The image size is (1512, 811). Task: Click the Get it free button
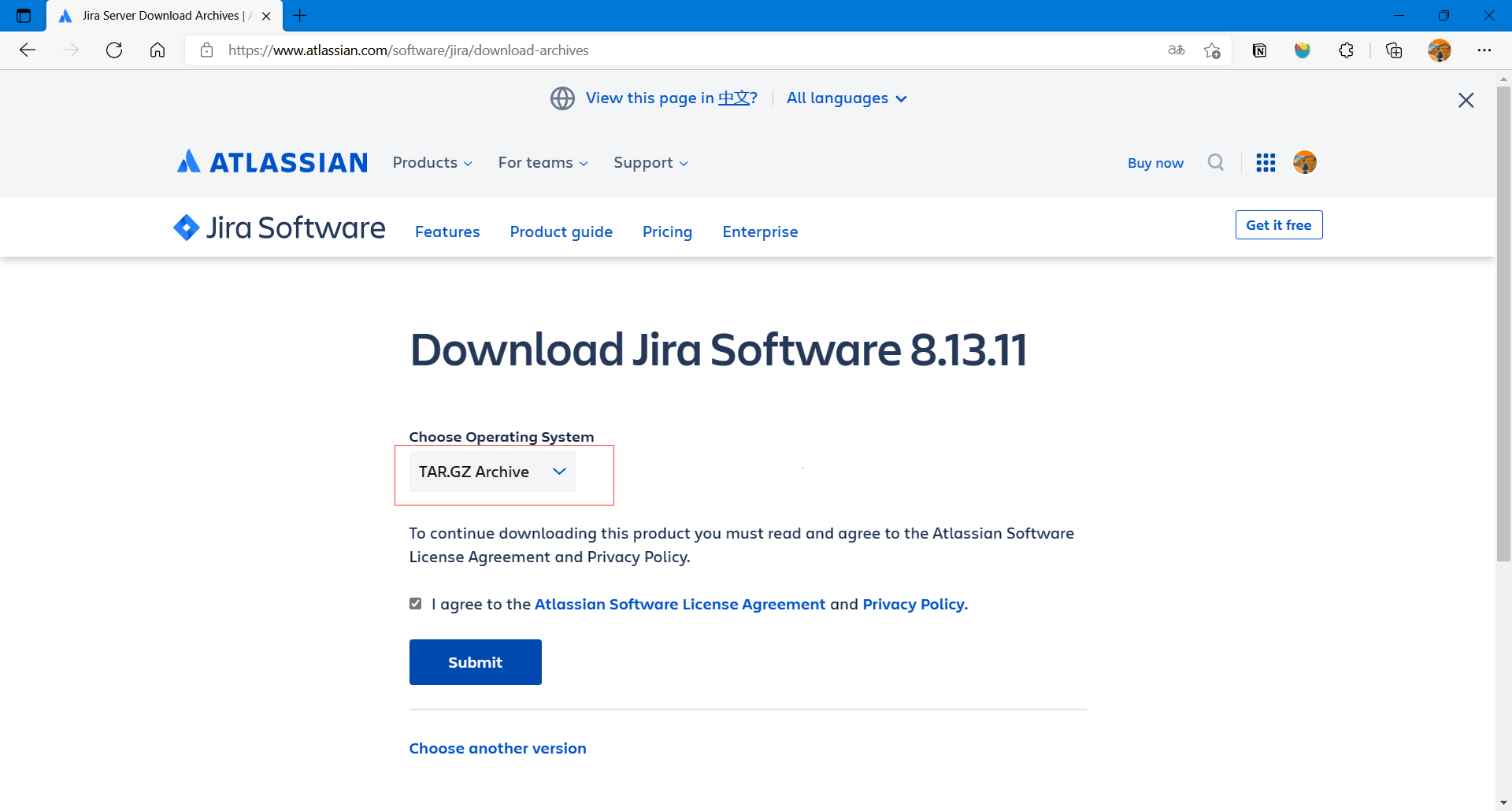point(1278,225)
